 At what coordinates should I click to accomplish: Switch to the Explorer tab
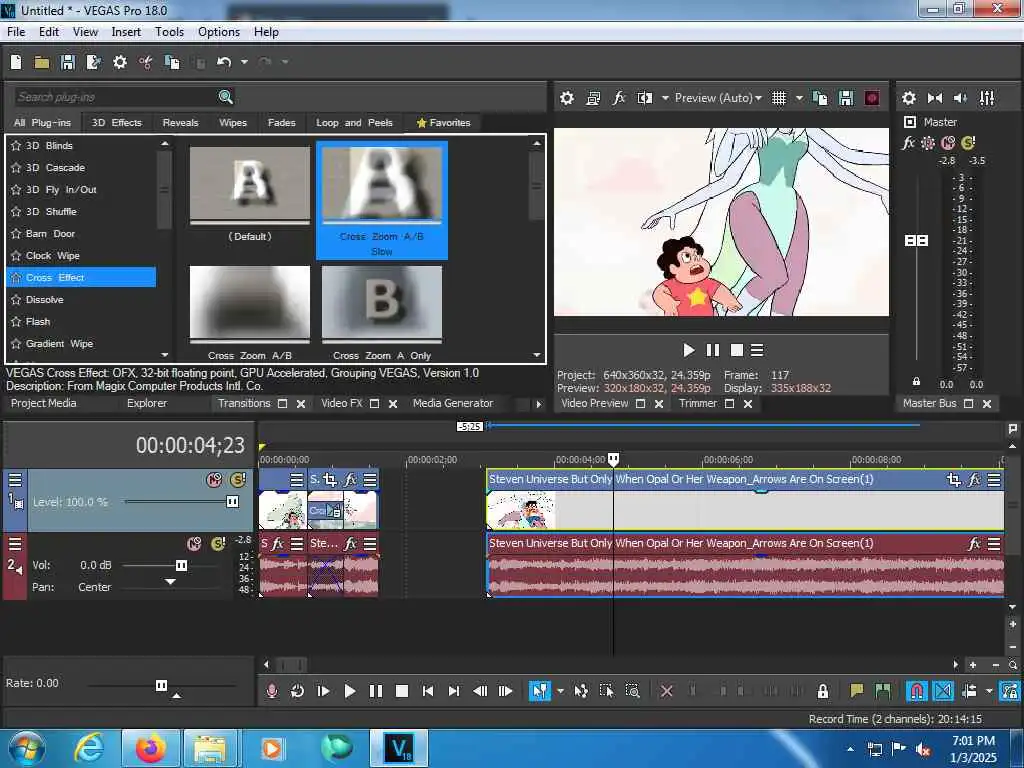[147, 404]
